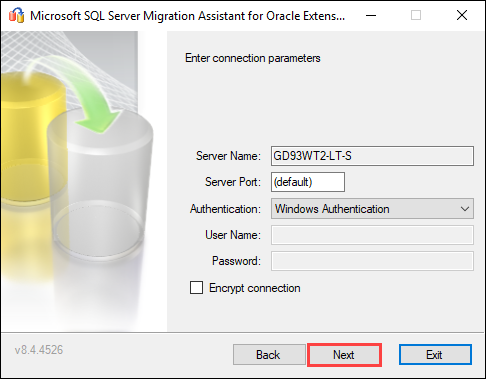The height and width of the screenshot is (379, 486).
Task: Click the 'User Name:' label
Action: 233,235
